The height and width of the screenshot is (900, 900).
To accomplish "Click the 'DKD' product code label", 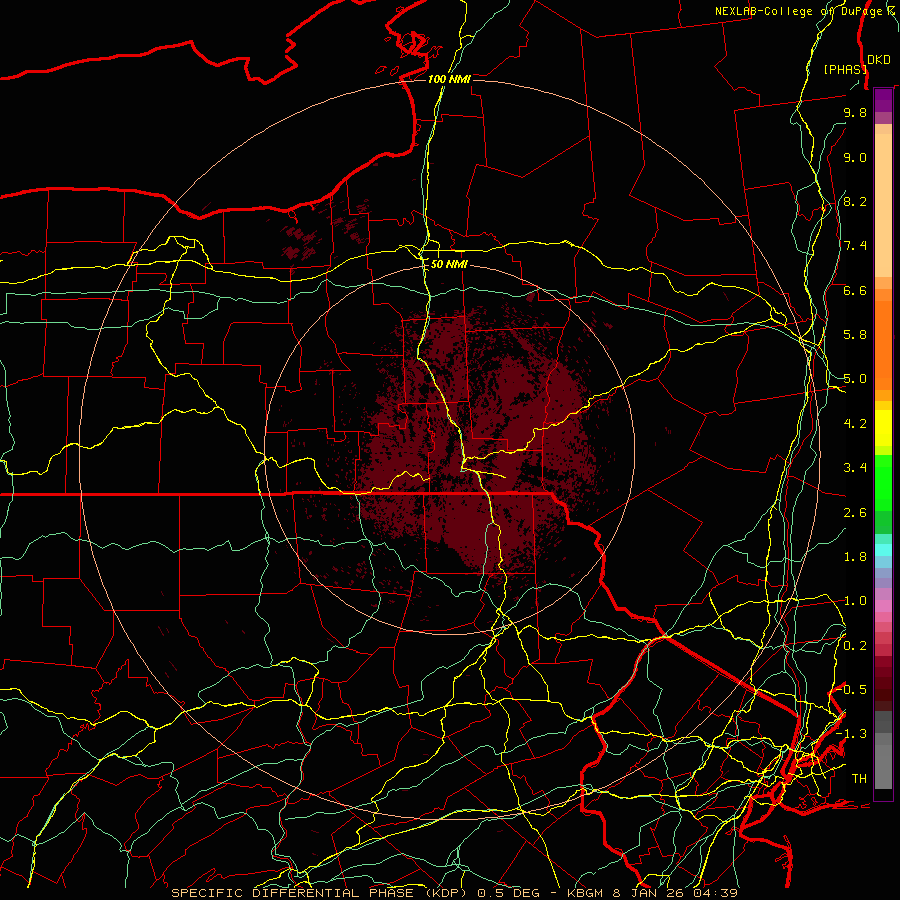I will [x=879, y=60].
